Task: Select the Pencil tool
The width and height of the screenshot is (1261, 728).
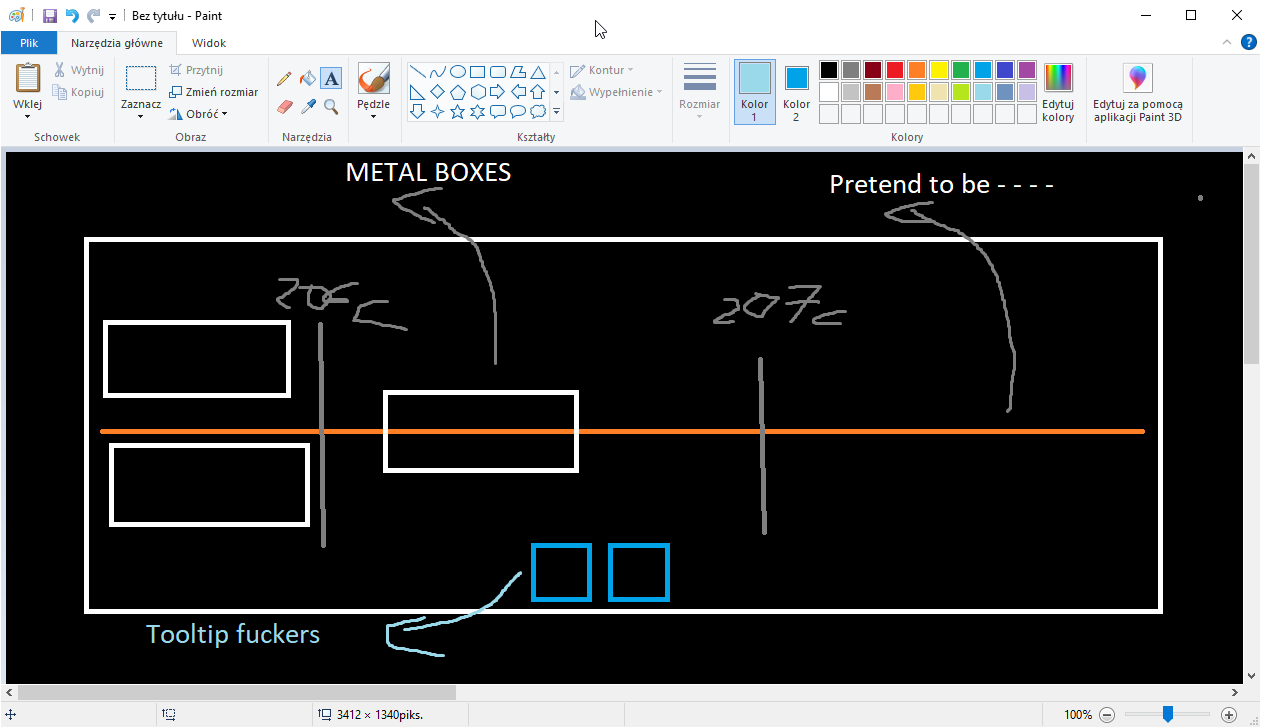Action: point(285,78)
